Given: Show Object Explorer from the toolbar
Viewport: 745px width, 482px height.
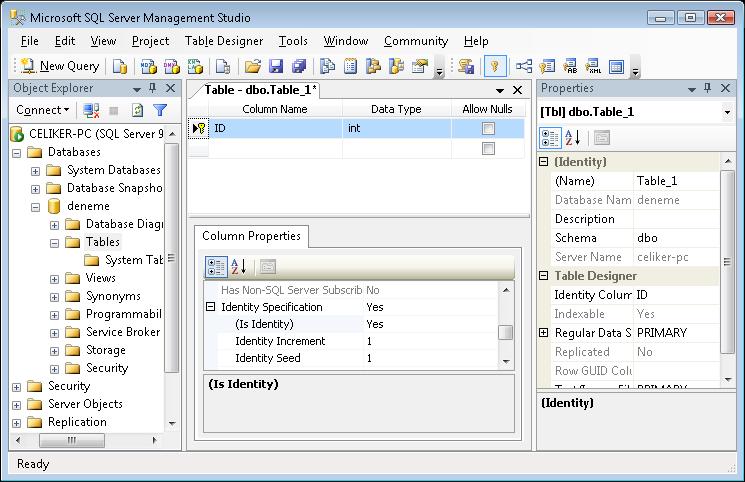Looking at the screenshot, I should (x=373, y=66).
